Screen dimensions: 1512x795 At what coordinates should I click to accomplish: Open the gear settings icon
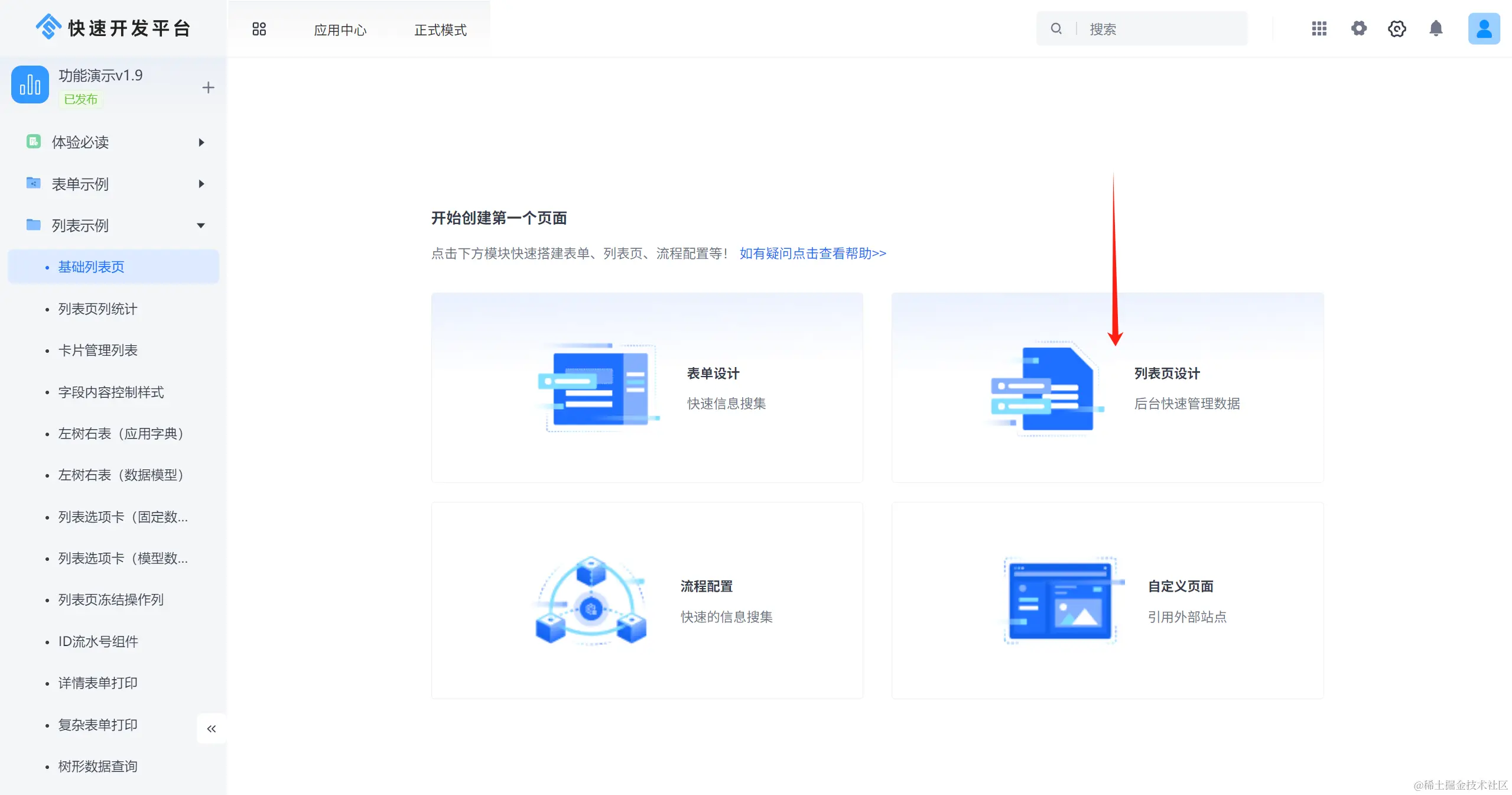click(x=1358, y=28)
